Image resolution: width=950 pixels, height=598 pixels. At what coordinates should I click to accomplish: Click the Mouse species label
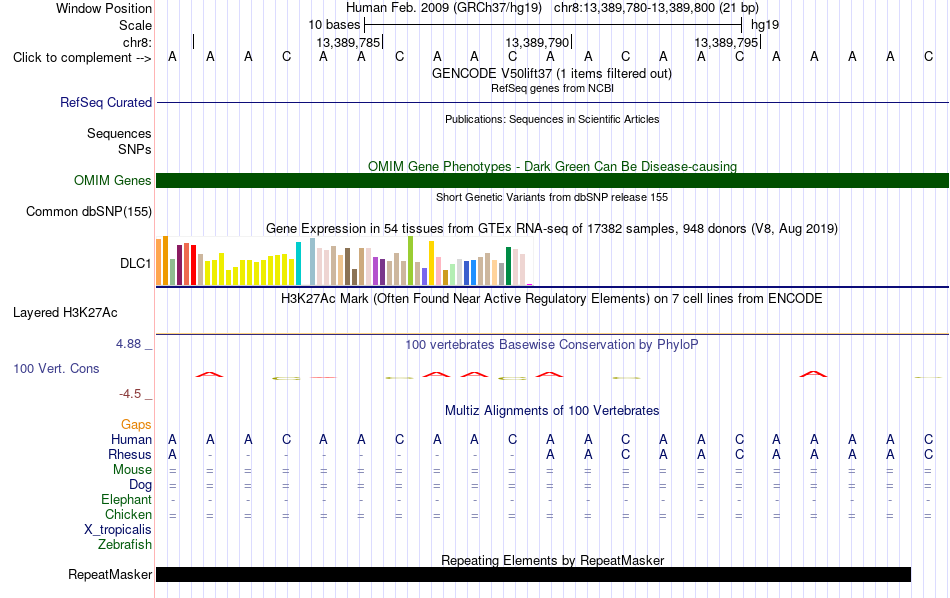pyautogui.click(x=132, y=470)
